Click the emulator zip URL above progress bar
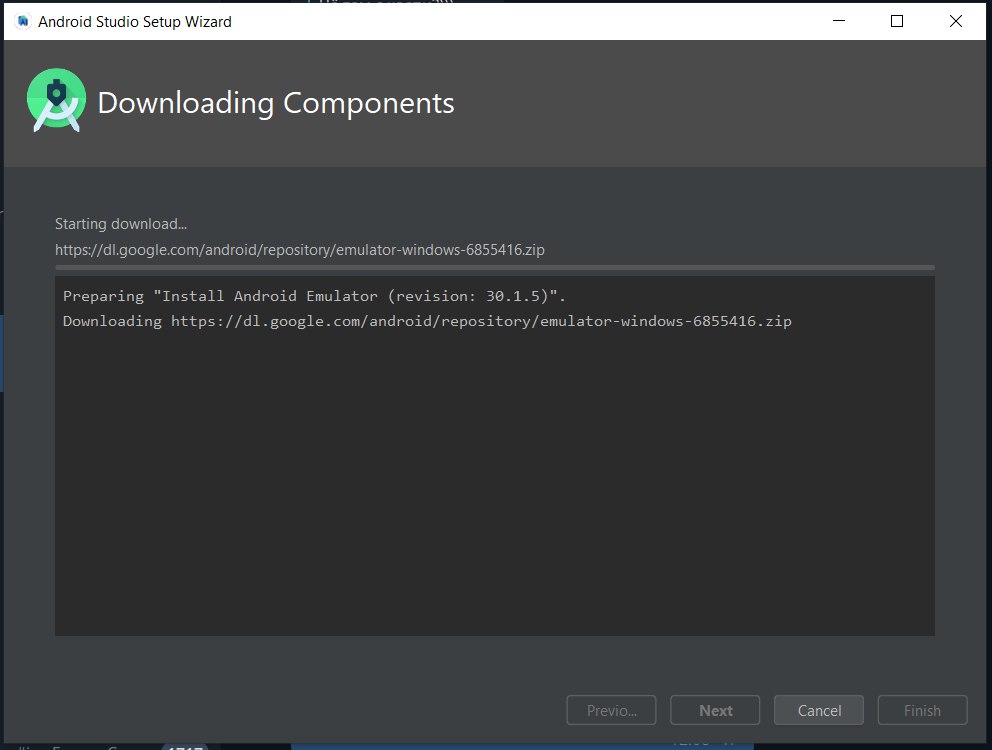This screenshot has width=992, height=750. point(300,249)
